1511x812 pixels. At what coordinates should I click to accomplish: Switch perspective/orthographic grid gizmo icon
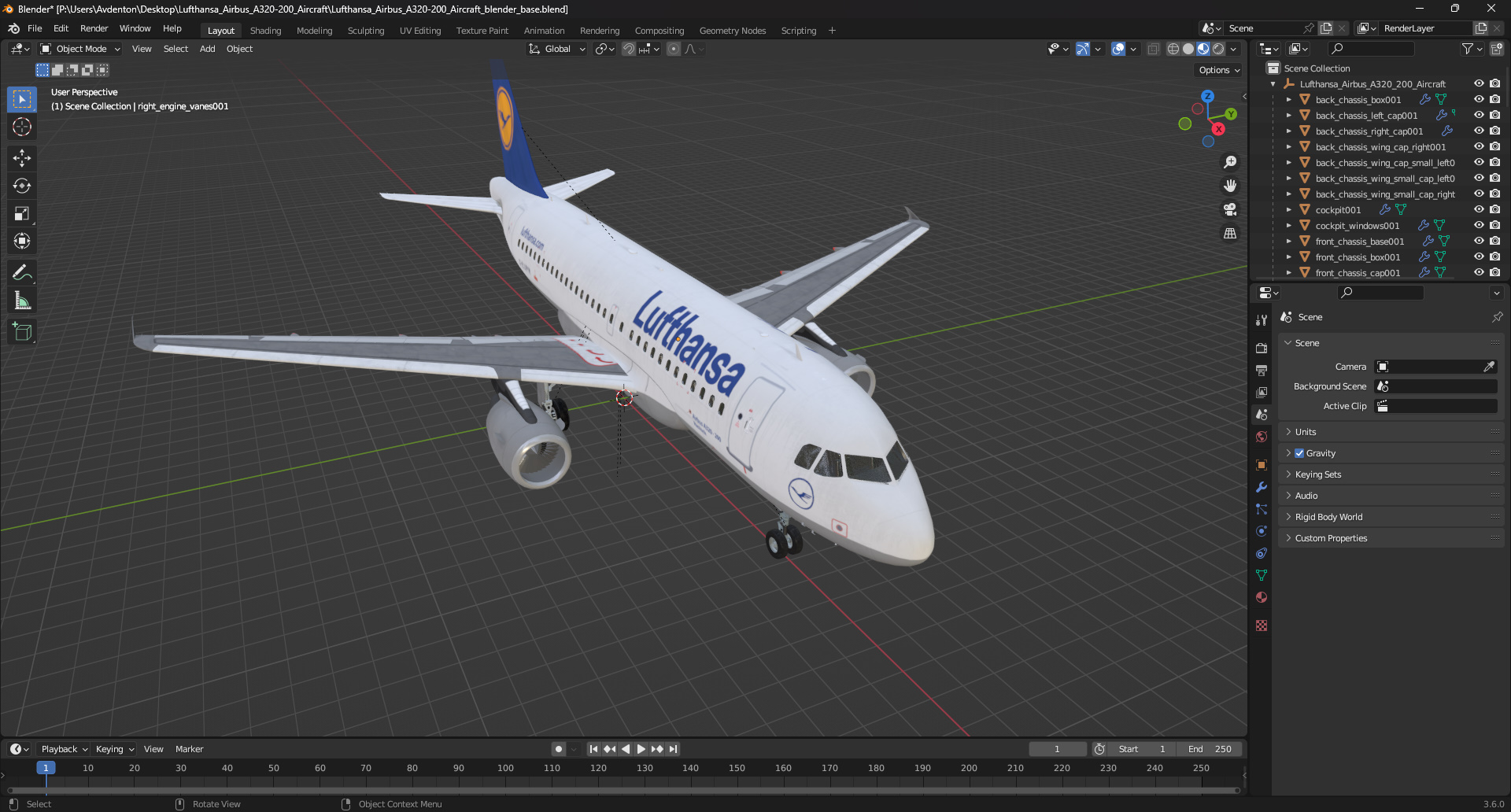click(x=1230, y=233)
